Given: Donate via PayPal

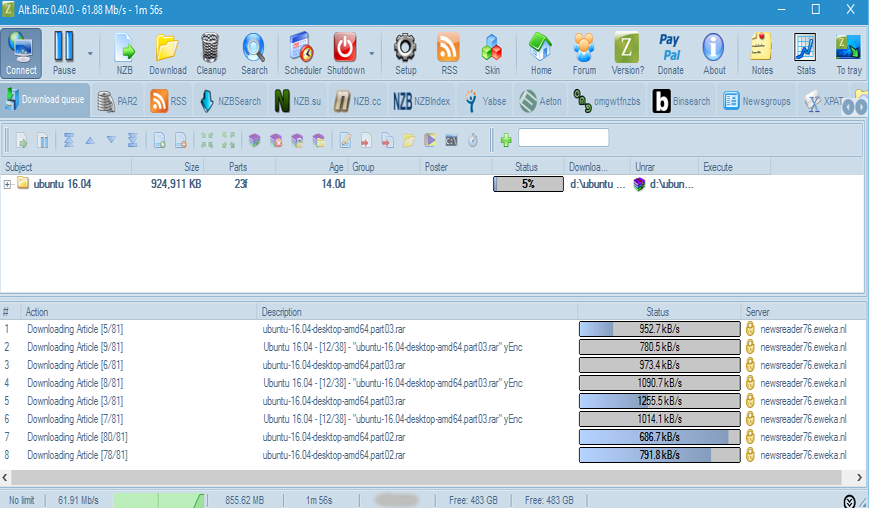Looking at the screenshot, I should (x=671, y=53).
